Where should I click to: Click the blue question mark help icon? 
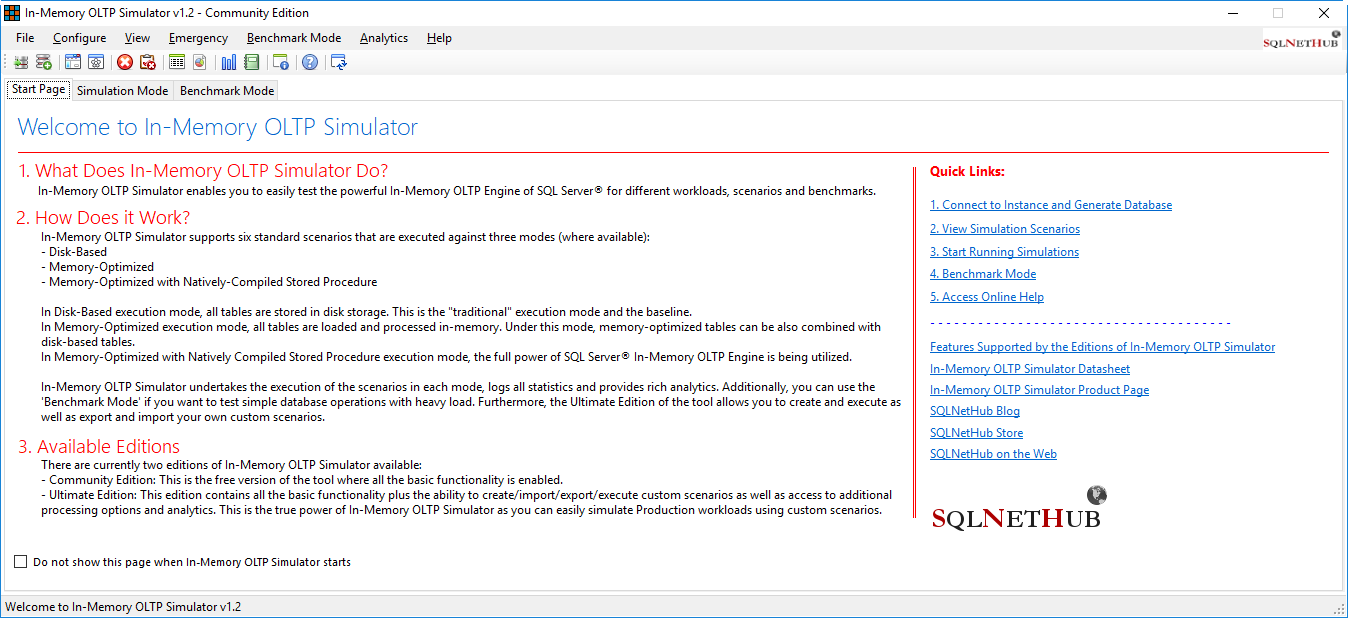[310, 62]
